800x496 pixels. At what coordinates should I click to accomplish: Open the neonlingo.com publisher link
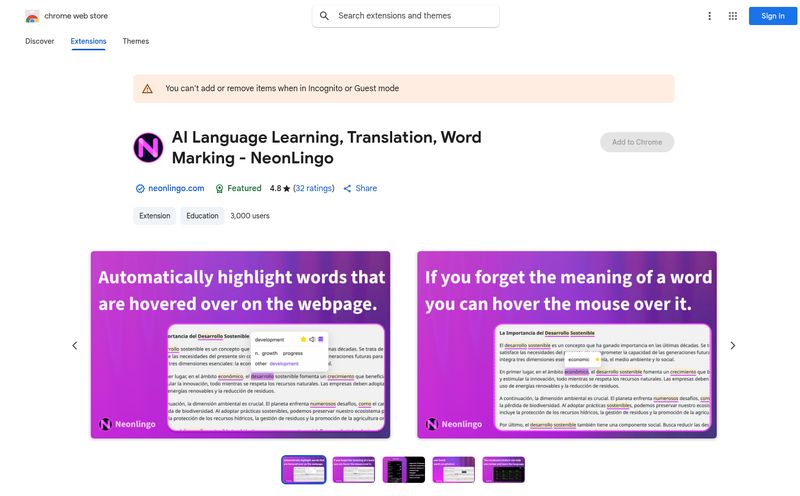(176, 188)
